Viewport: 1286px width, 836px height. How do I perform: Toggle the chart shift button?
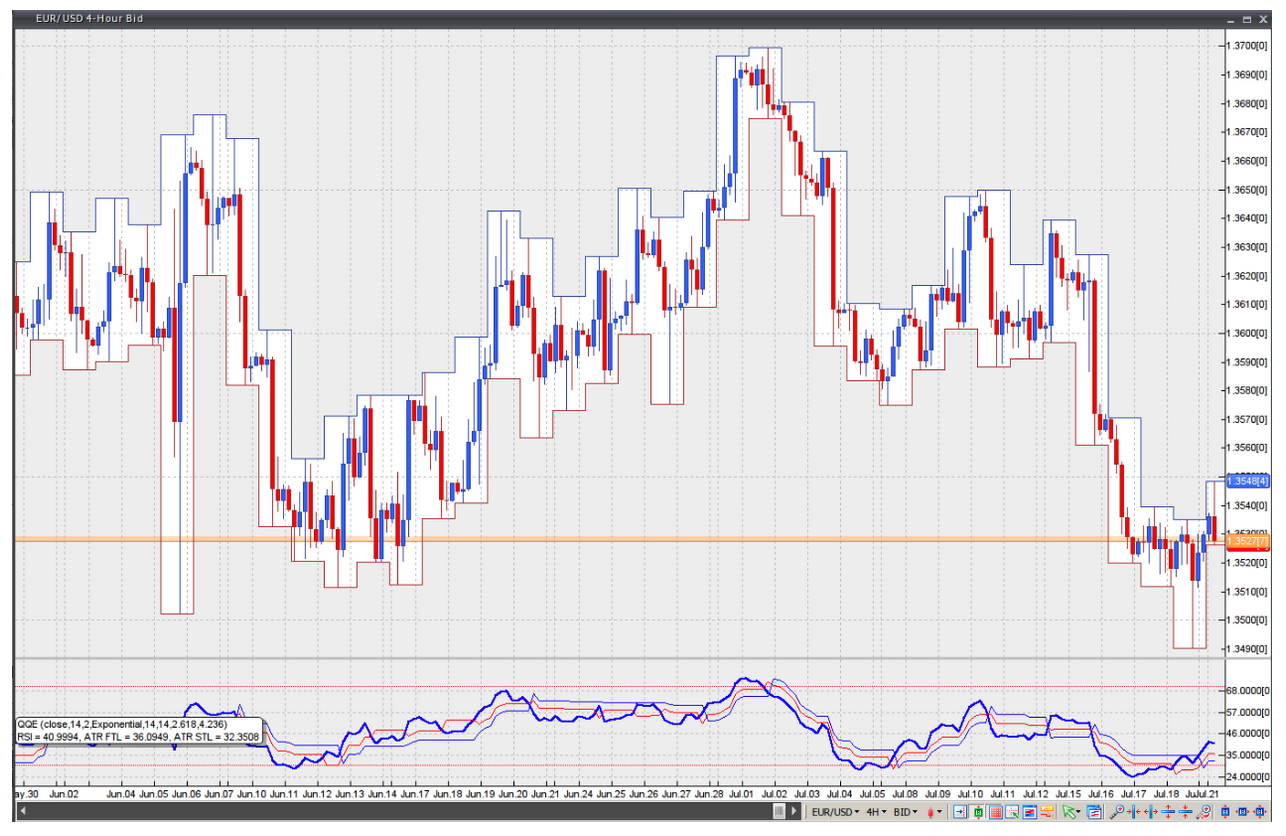pos(960,811)
